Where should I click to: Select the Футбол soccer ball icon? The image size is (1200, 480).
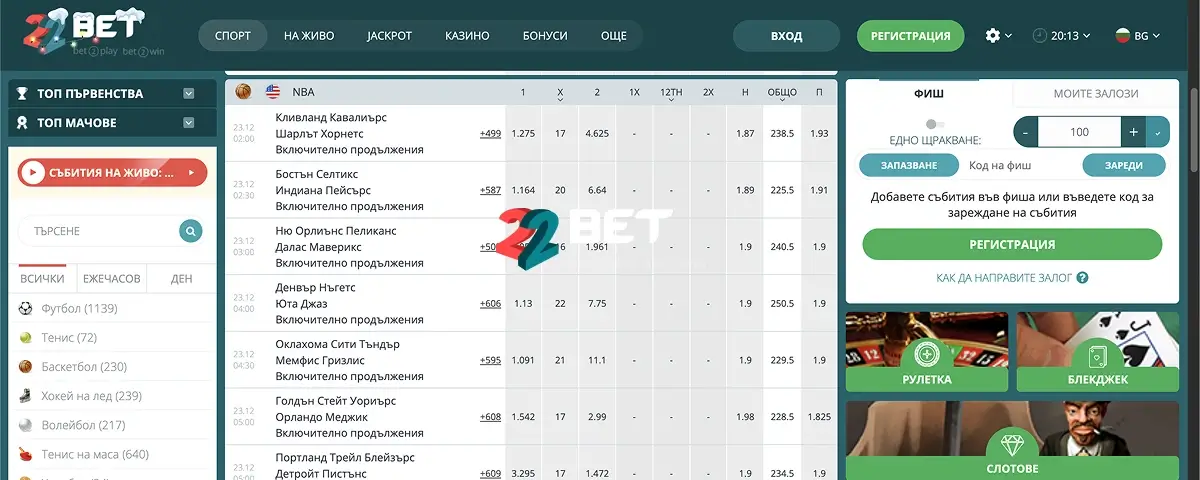[25, 309]
